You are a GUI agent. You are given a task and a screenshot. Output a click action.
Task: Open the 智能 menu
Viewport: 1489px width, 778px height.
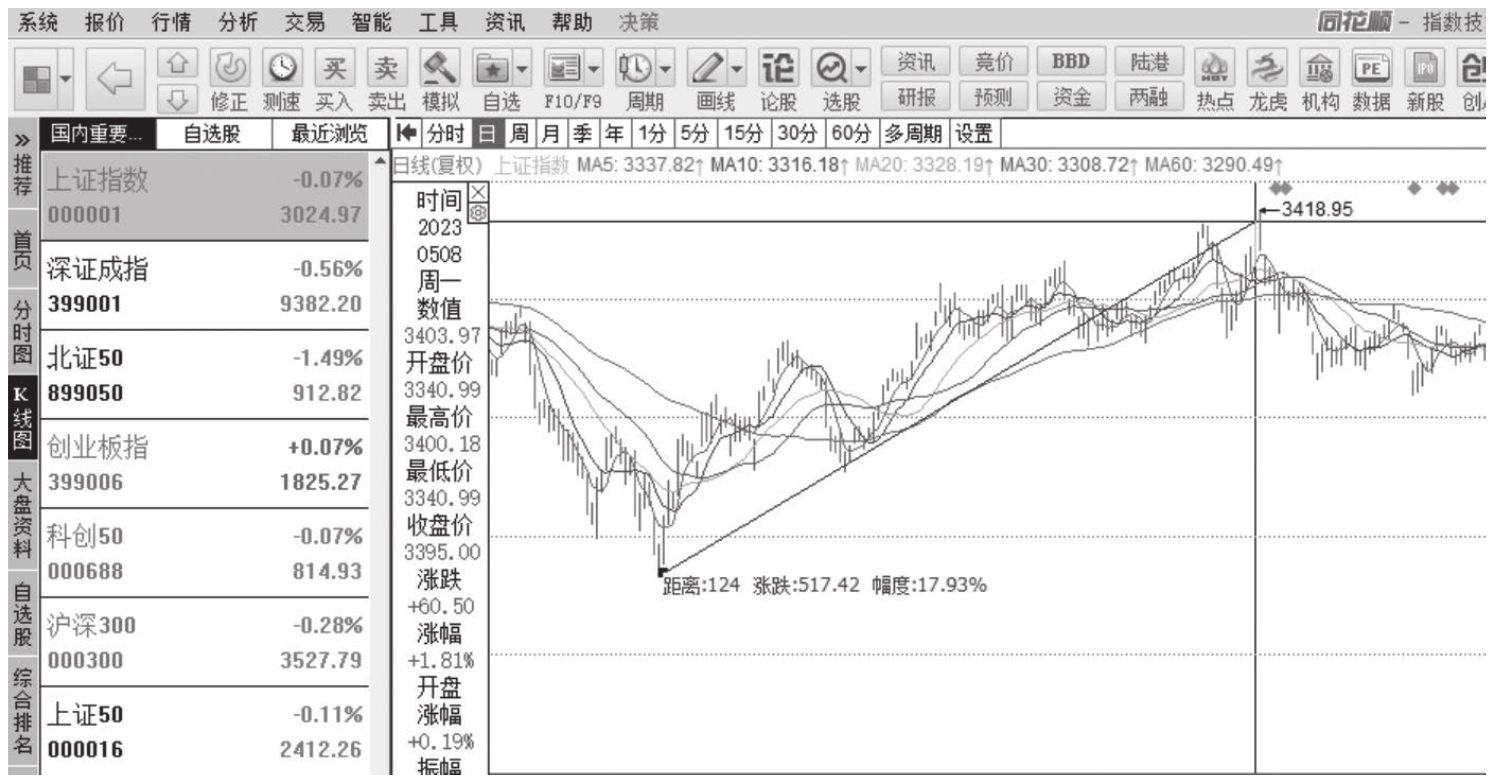pos(371,20)
